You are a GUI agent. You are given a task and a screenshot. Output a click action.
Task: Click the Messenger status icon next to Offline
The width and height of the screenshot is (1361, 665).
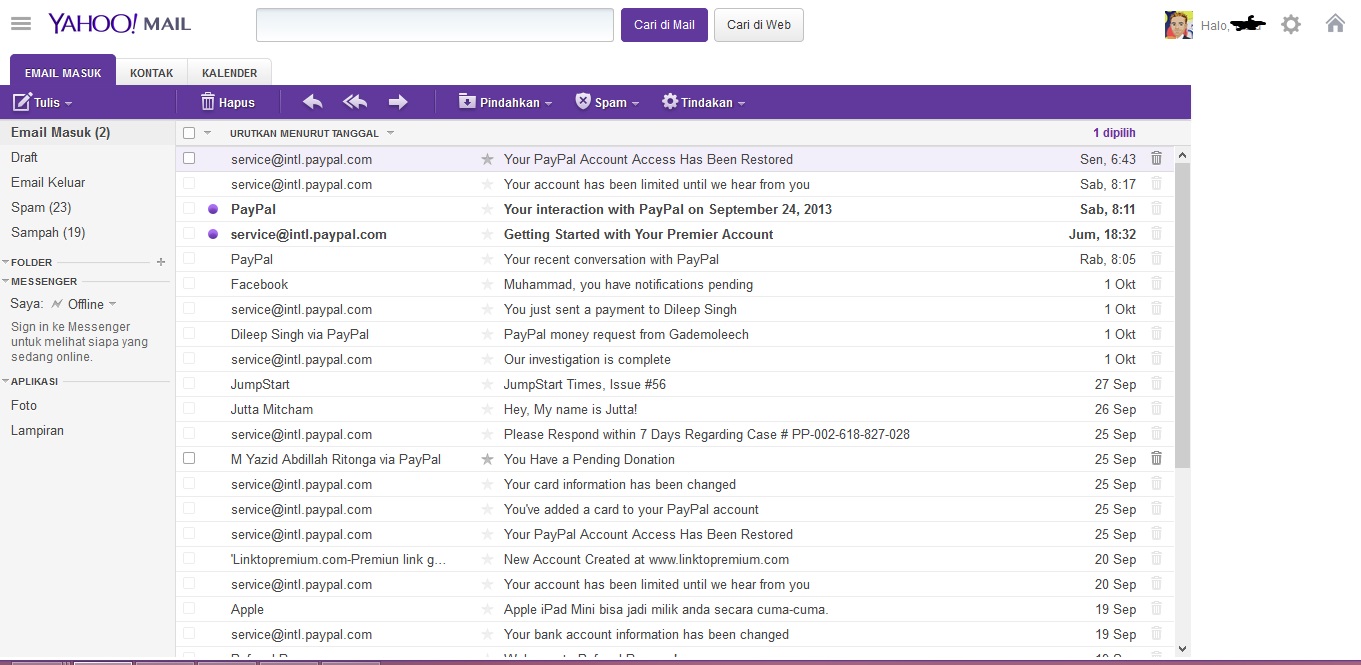tap(57, 304)
